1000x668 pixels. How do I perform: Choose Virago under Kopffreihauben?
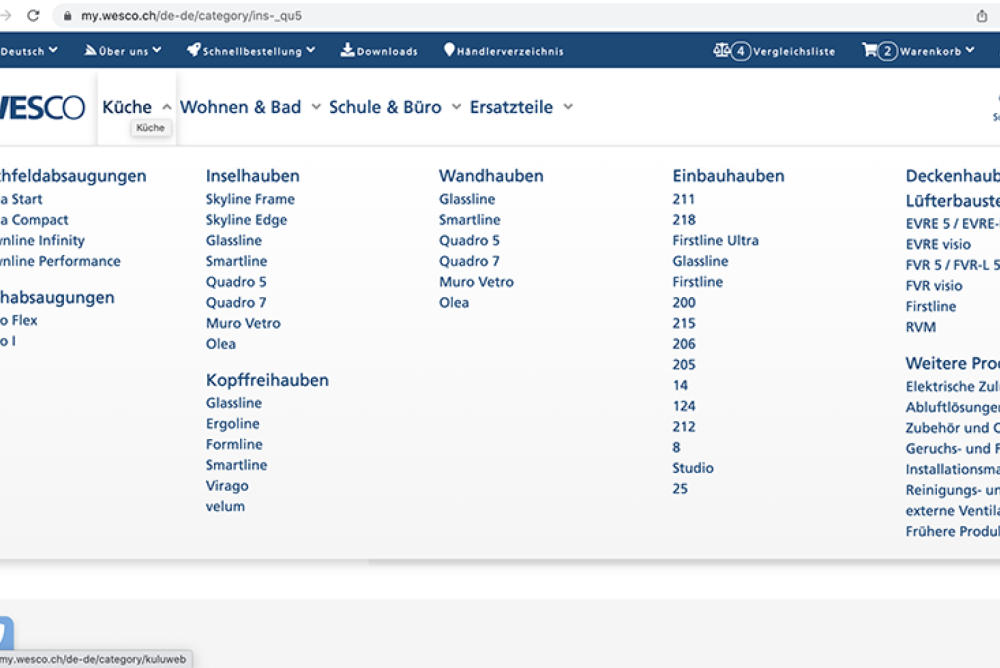(x=227, y=486)
